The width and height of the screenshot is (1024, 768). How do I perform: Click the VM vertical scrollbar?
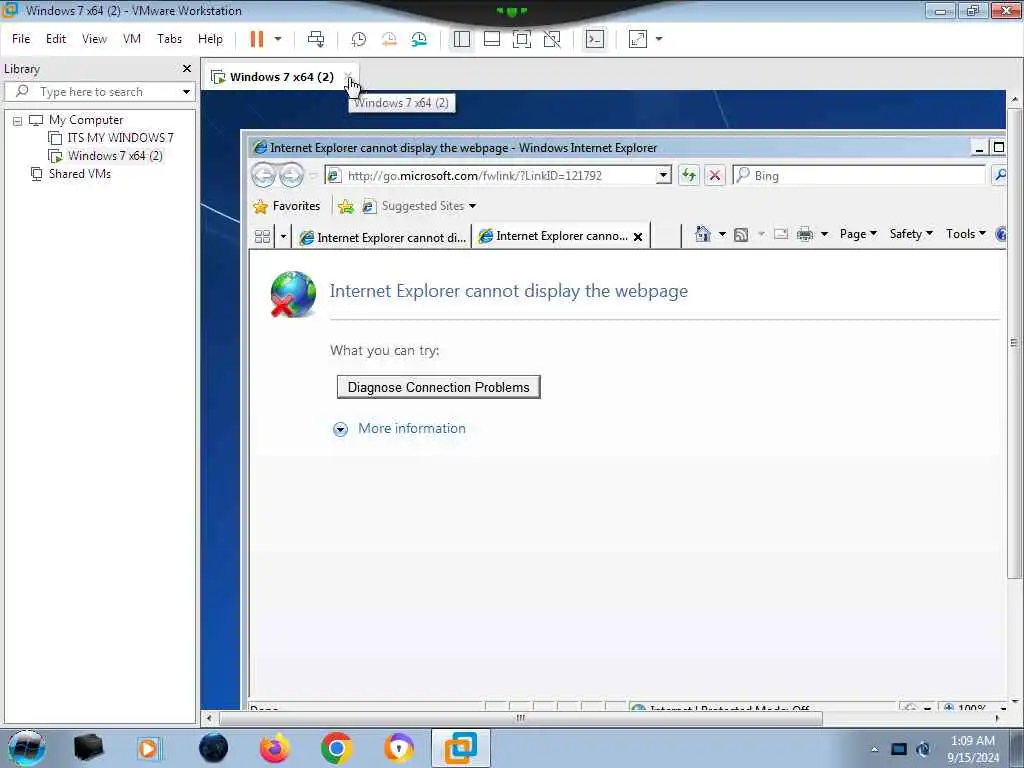pyautogui.click(x=1014, y=342)
